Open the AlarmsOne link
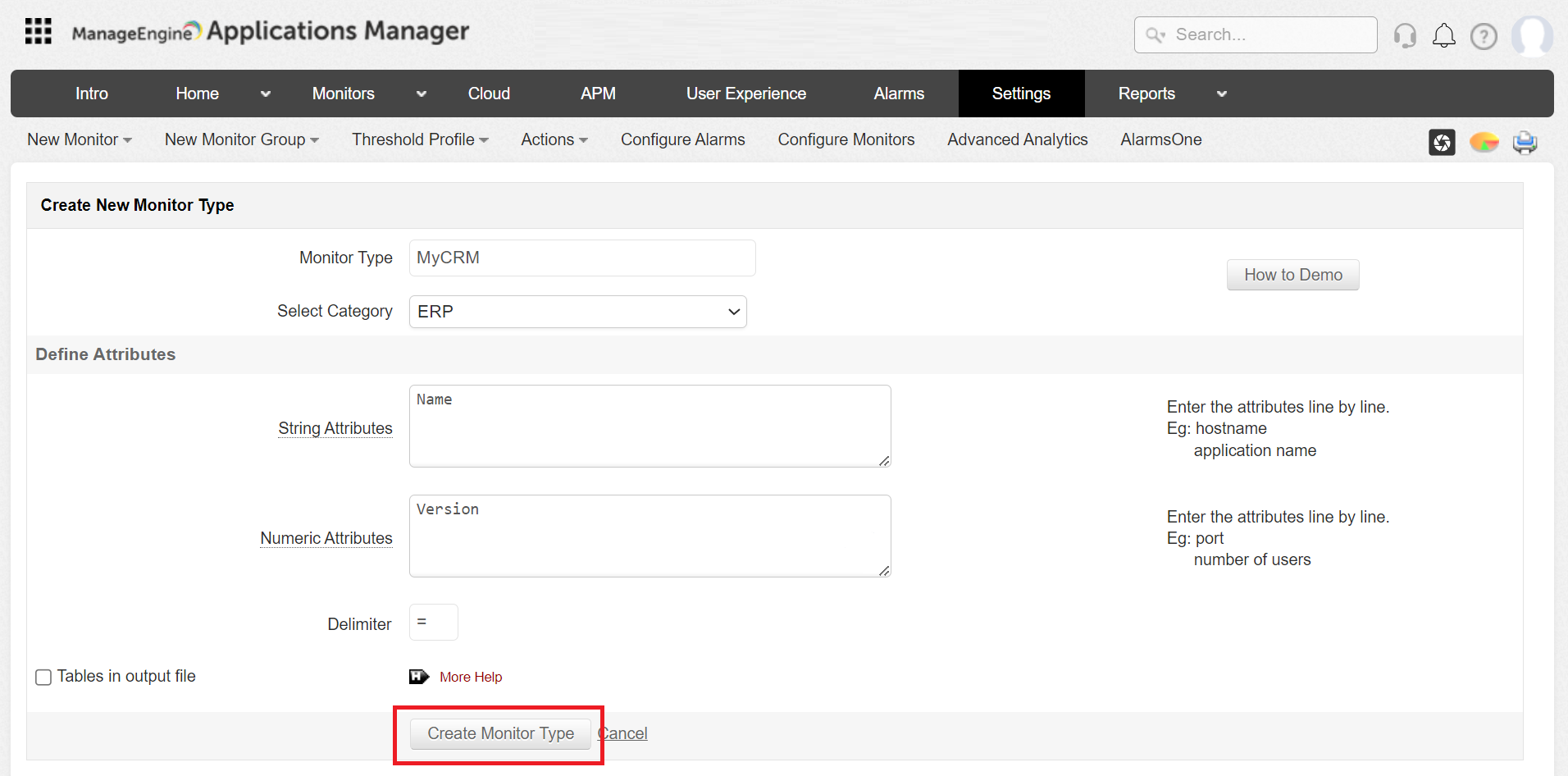This screenshot has height=776, width=1568. pyautogui.click(x=1161, y=139)
